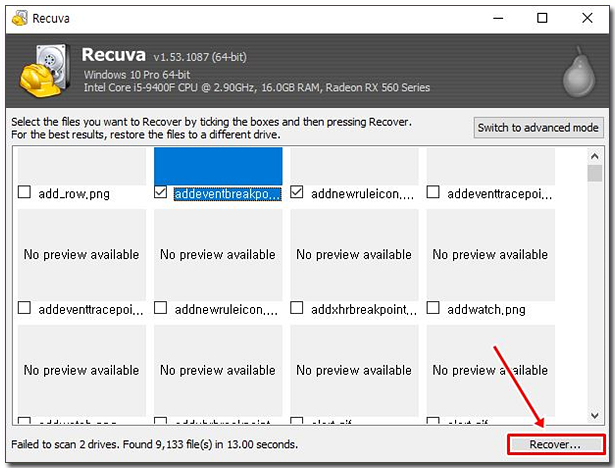Viewport: 615px width, 468px height.
Task: Select the thumbnail above add_row.png
Action: (x=82, y=166)
